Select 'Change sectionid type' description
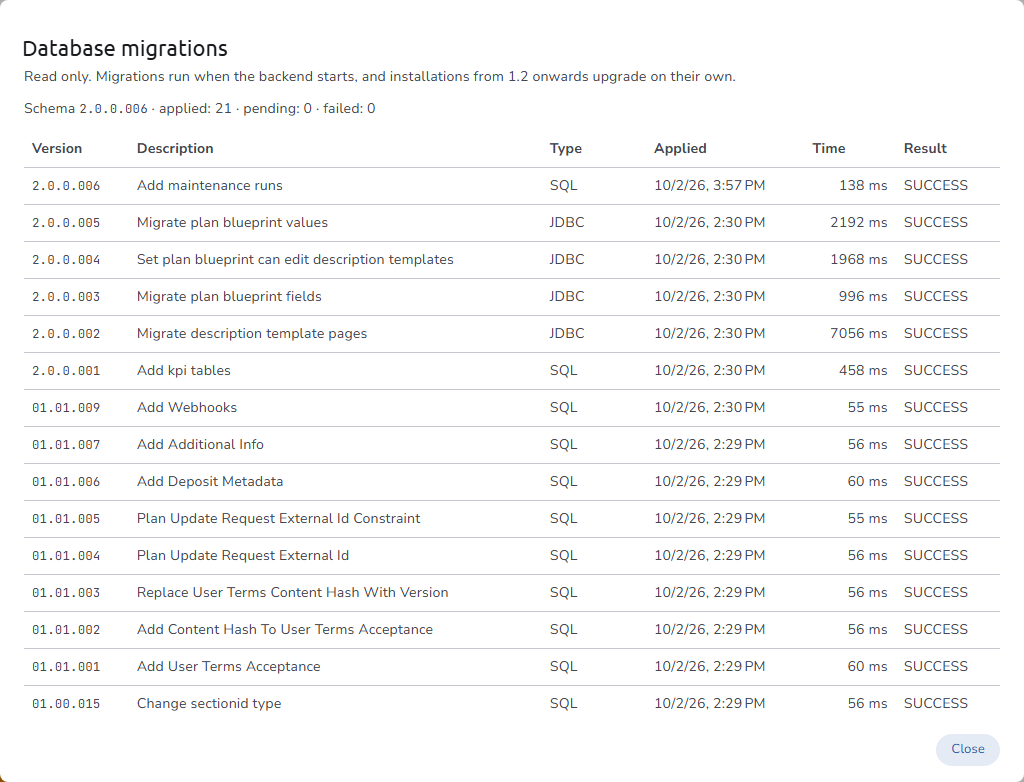 coord(209,704)
